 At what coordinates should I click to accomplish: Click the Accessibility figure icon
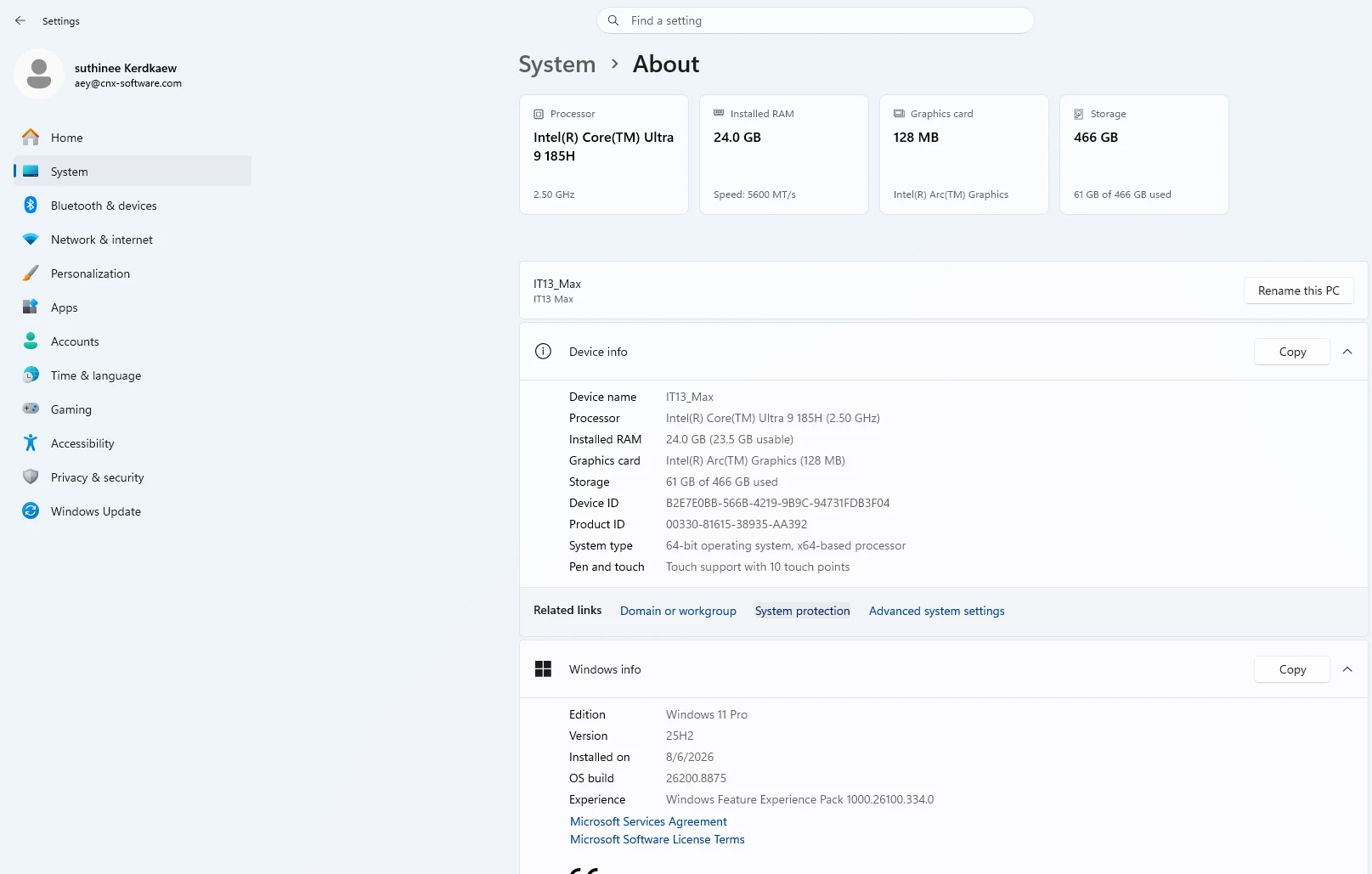point(31,443)
